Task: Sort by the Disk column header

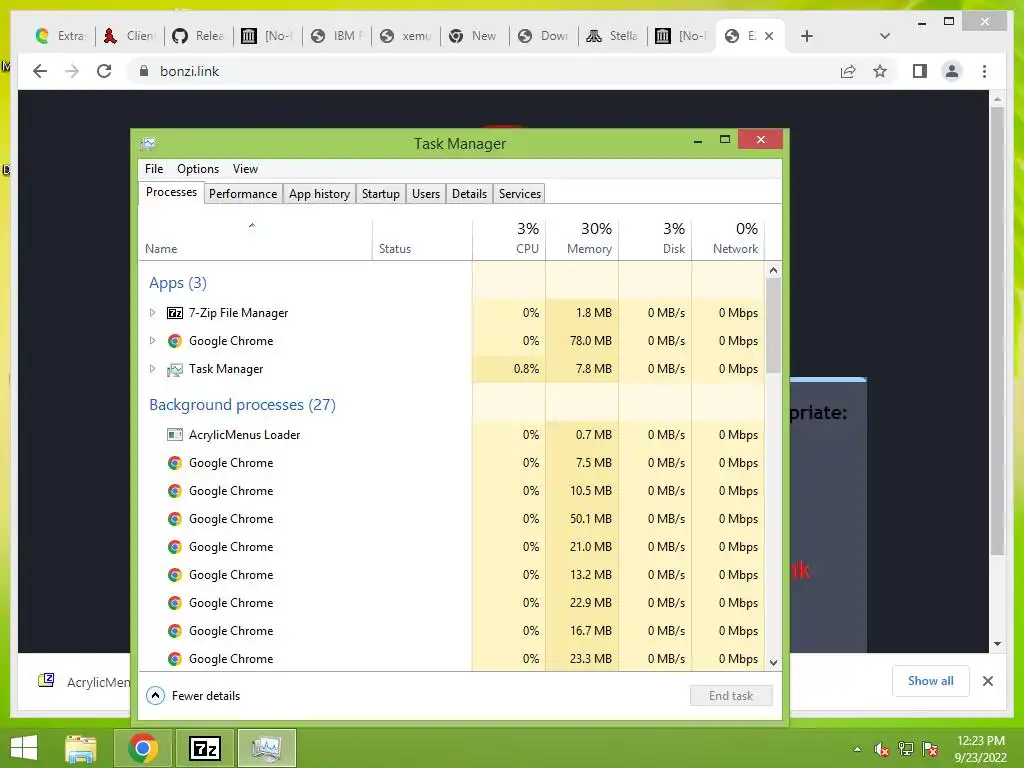Action: (656, 238)
